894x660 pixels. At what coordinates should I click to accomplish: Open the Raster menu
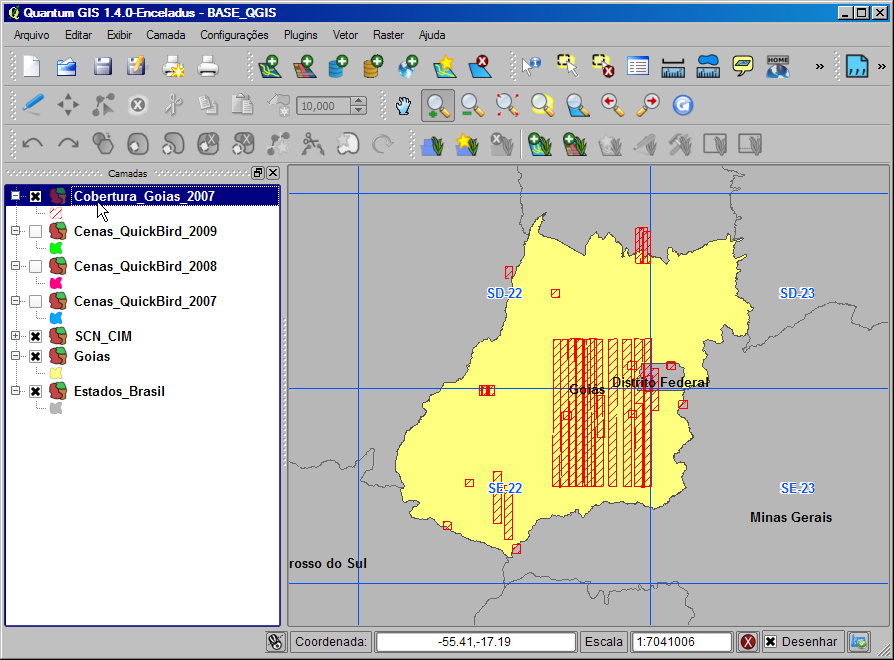click(388, 35)
